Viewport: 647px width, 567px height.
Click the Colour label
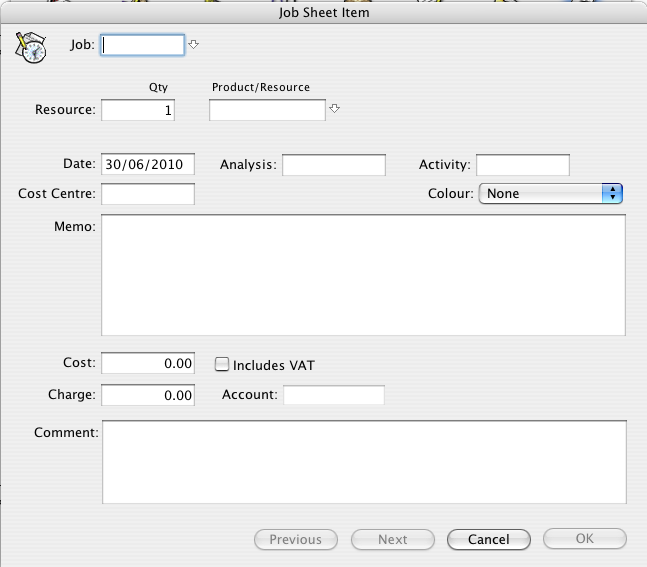(451, 194)
